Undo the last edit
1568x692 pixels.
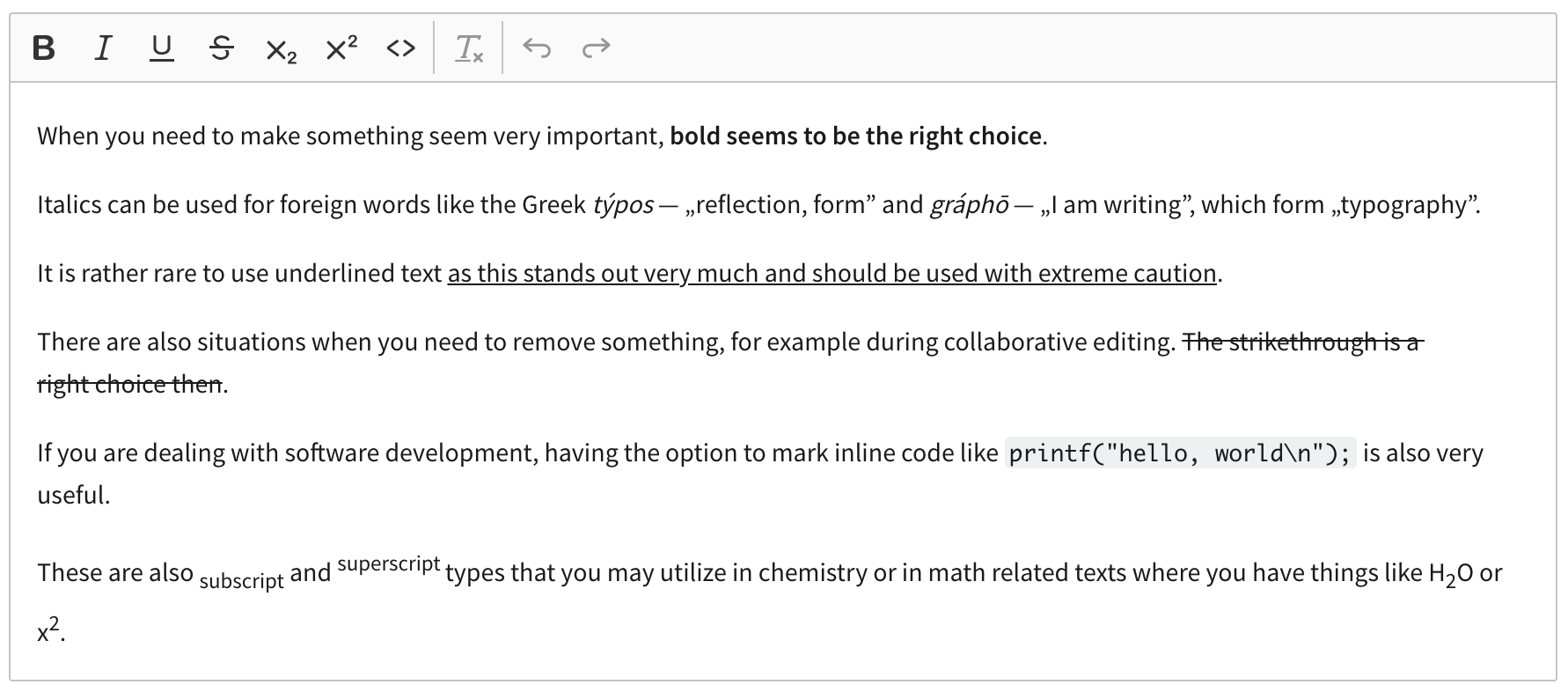[539, 48]
